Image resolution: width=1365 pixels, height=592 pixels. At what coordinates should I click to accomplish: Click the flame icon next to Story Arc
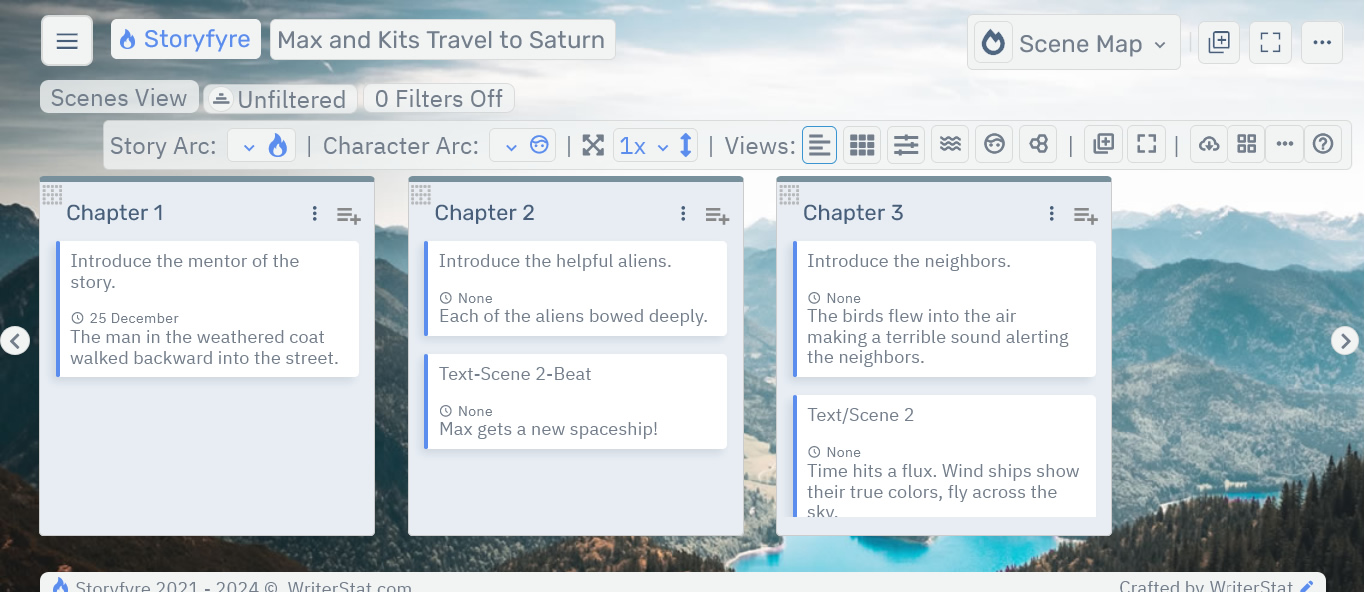[280, 144]
